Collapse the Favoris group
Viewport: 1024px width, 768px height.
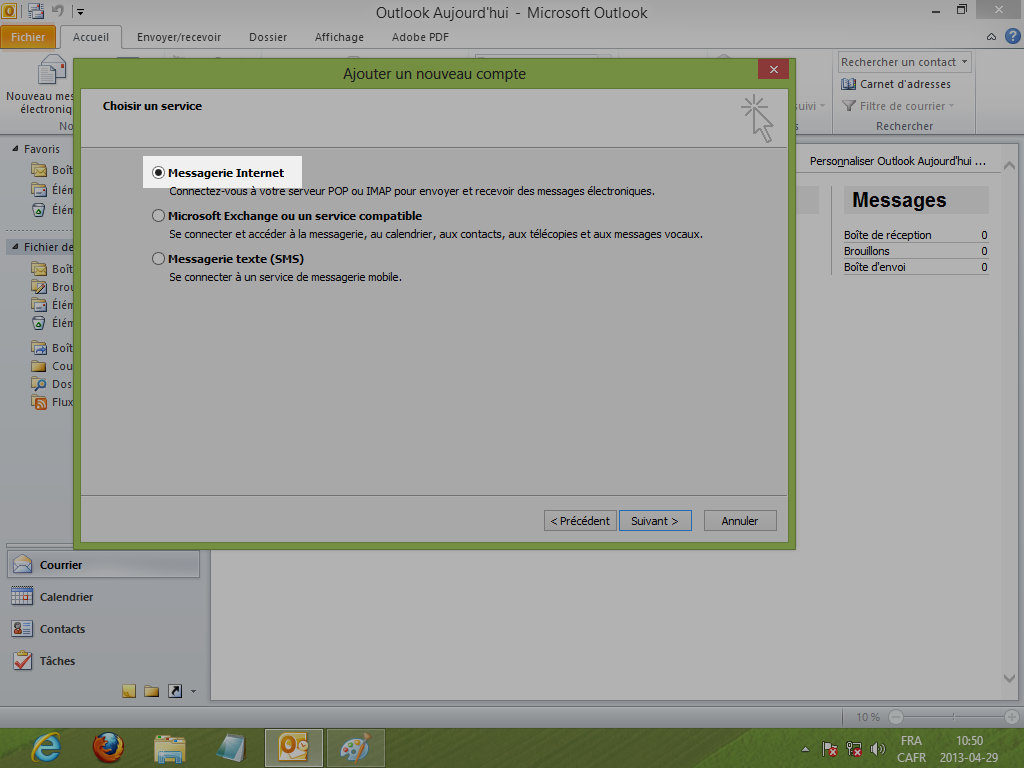coord(15,149)
